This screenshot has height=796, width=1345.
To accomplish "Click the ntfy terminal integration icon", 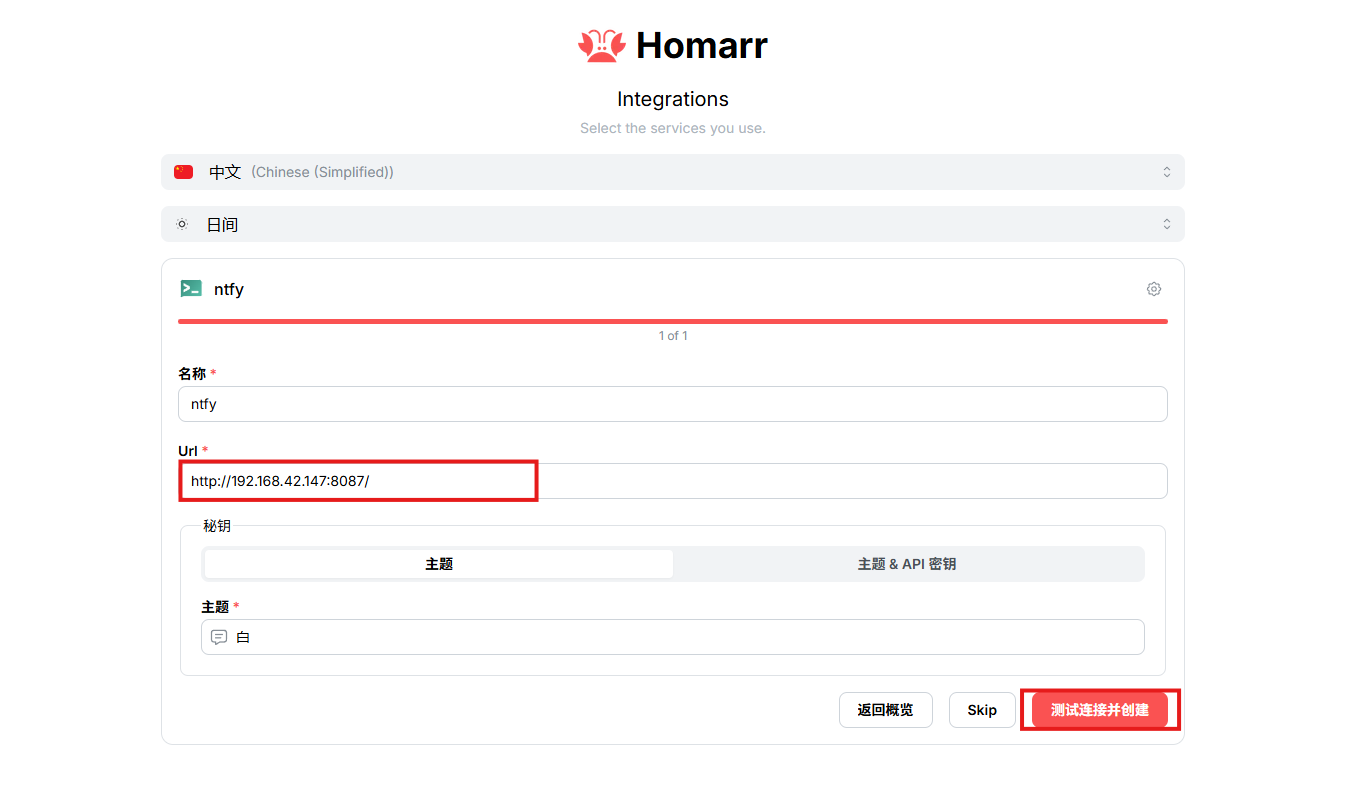I will point(191,289).
